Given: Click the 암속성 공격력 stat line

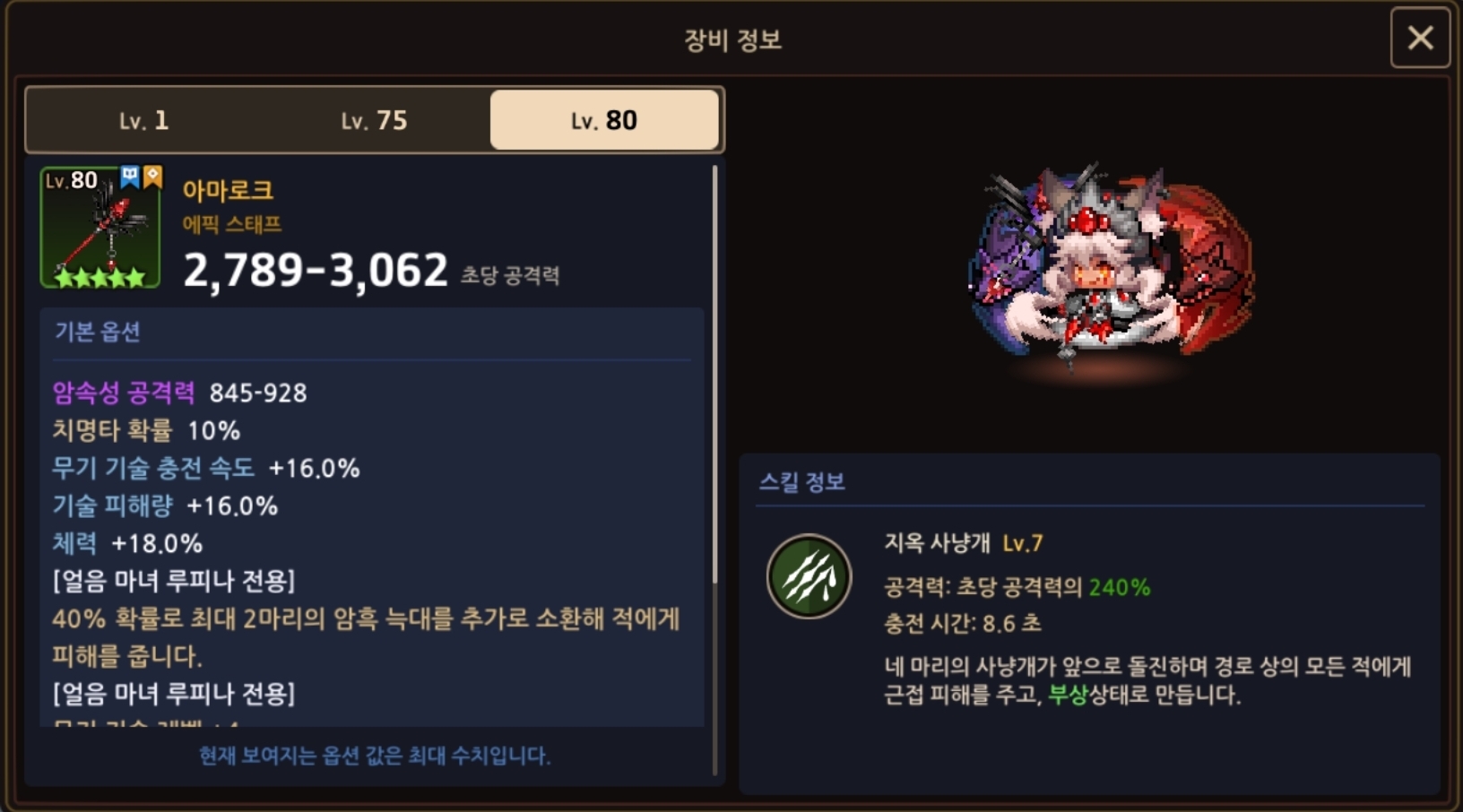Looking at the screenshot, I should [179, 393].
